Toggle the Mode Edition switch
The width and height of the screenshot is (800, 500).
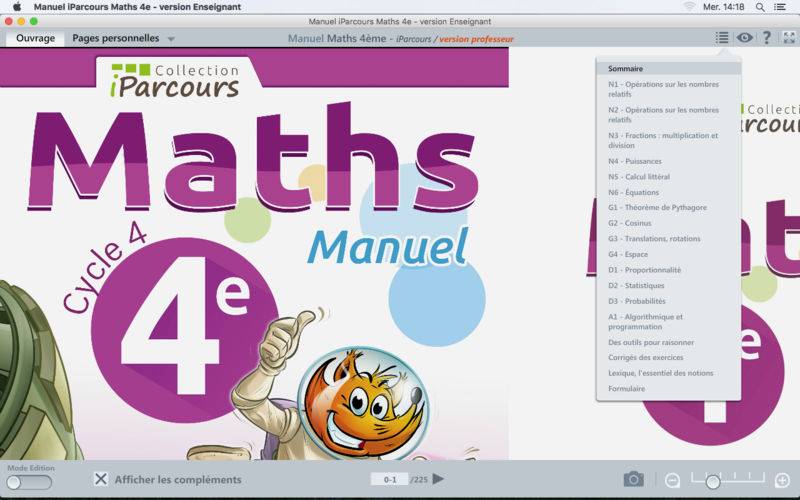(29, 482)
